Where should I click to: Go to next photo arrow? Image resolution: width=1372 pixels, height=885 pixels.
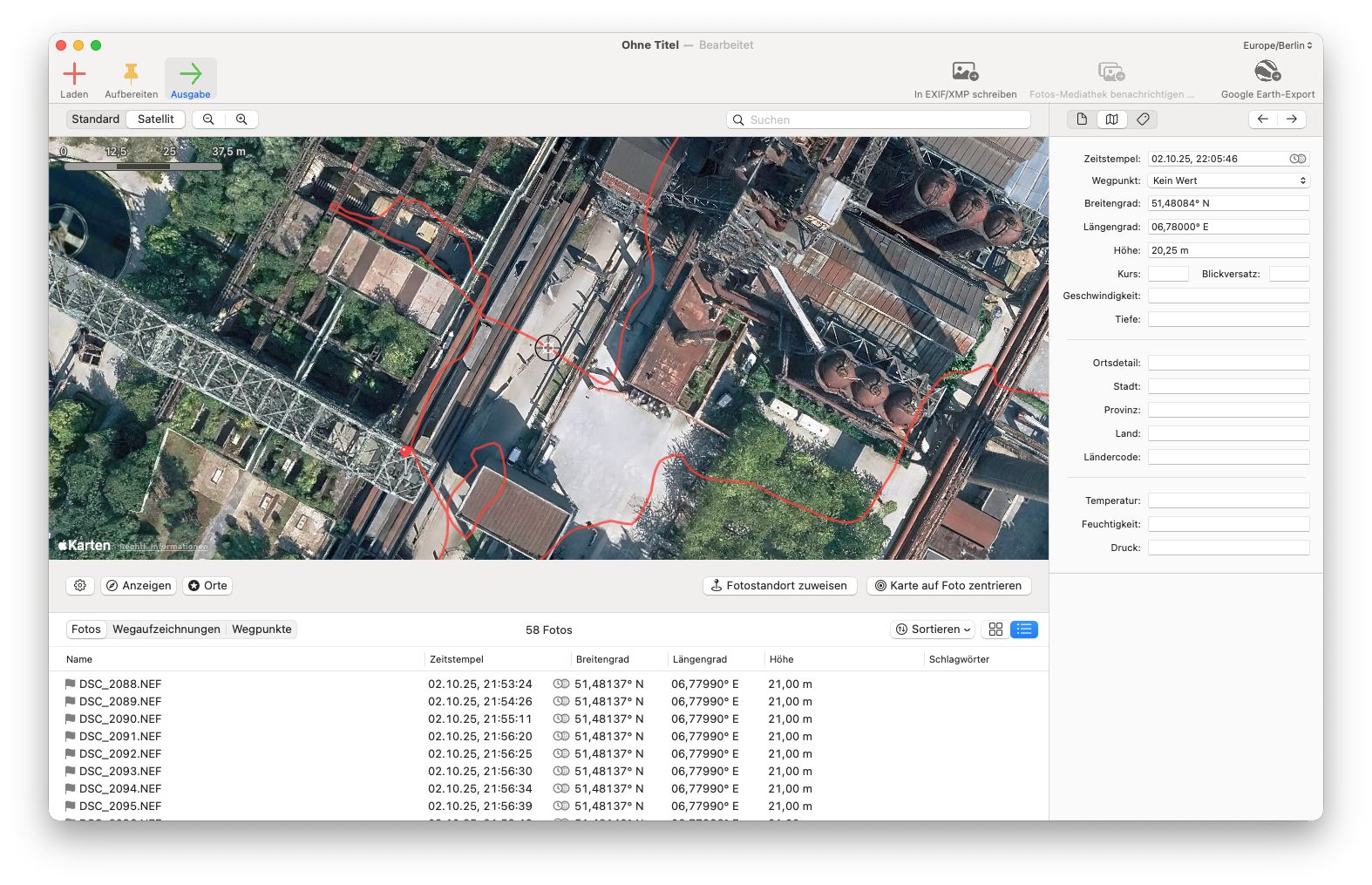1292,119
